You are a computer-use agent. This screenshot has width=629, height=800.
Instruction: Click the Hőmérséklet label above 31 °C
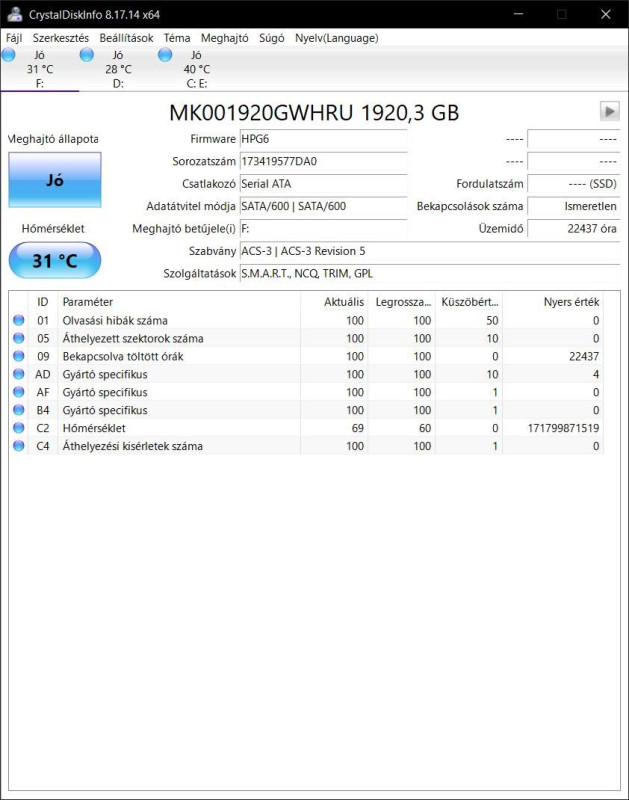[x=53, y=229]
